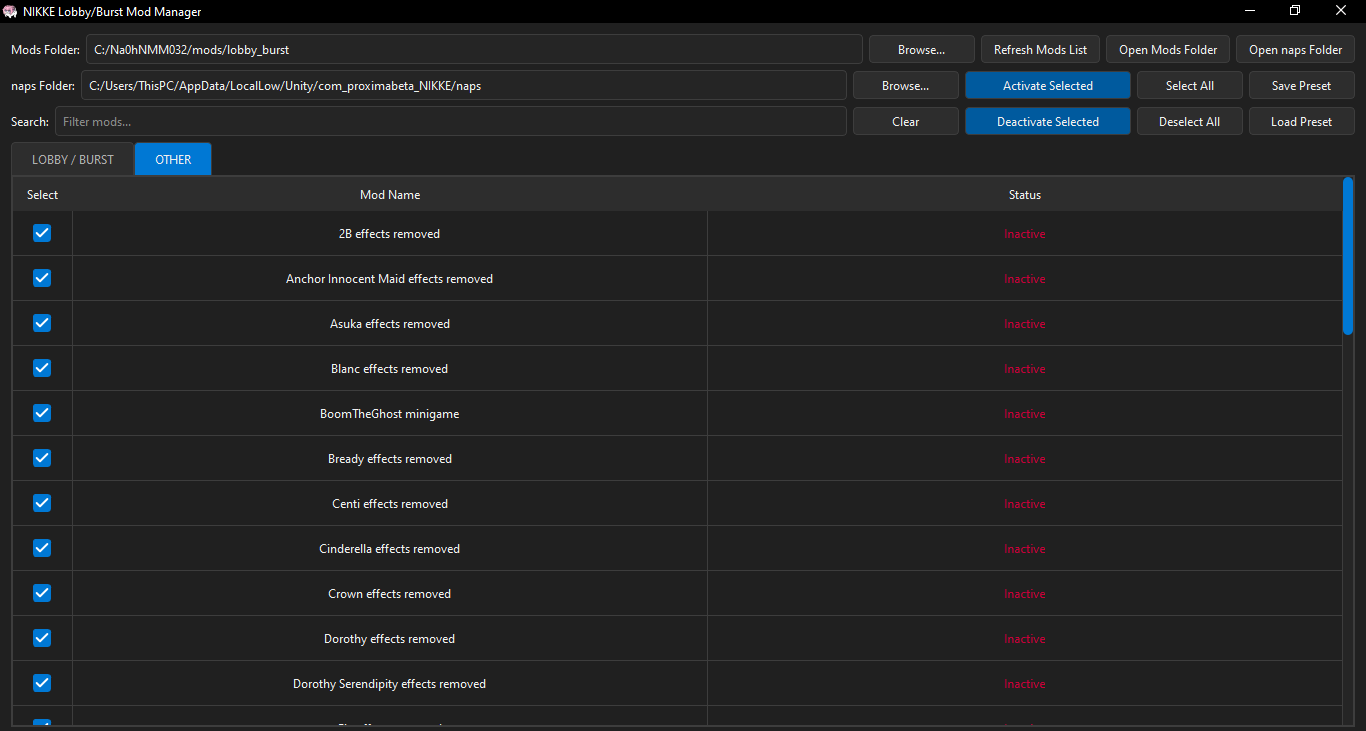Select the OTHER tab

(x=172, y=158)
